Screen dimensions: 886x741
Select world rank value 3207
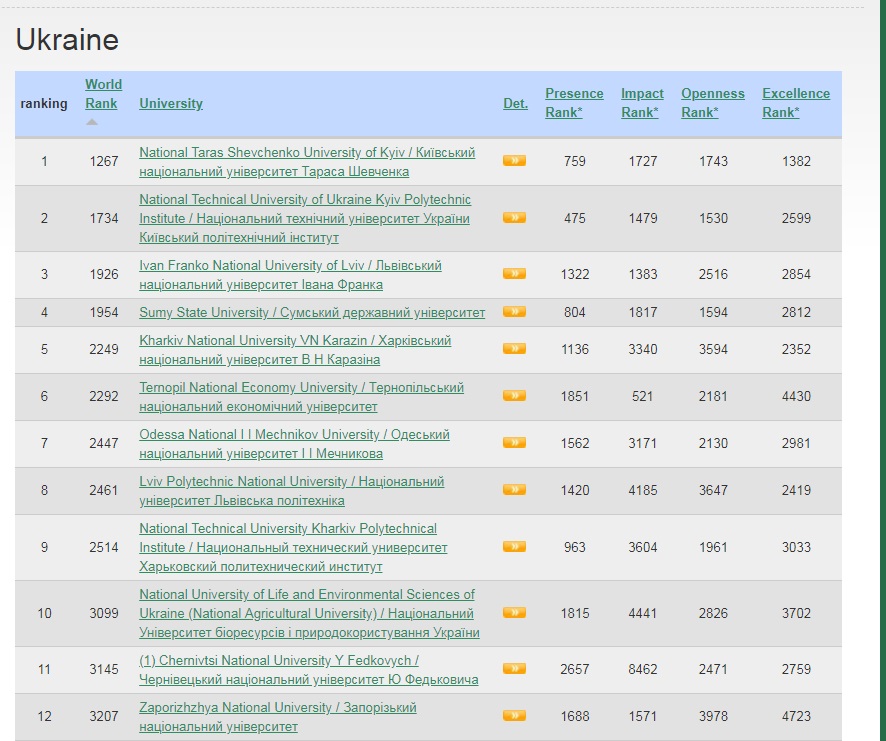(104, 716)
